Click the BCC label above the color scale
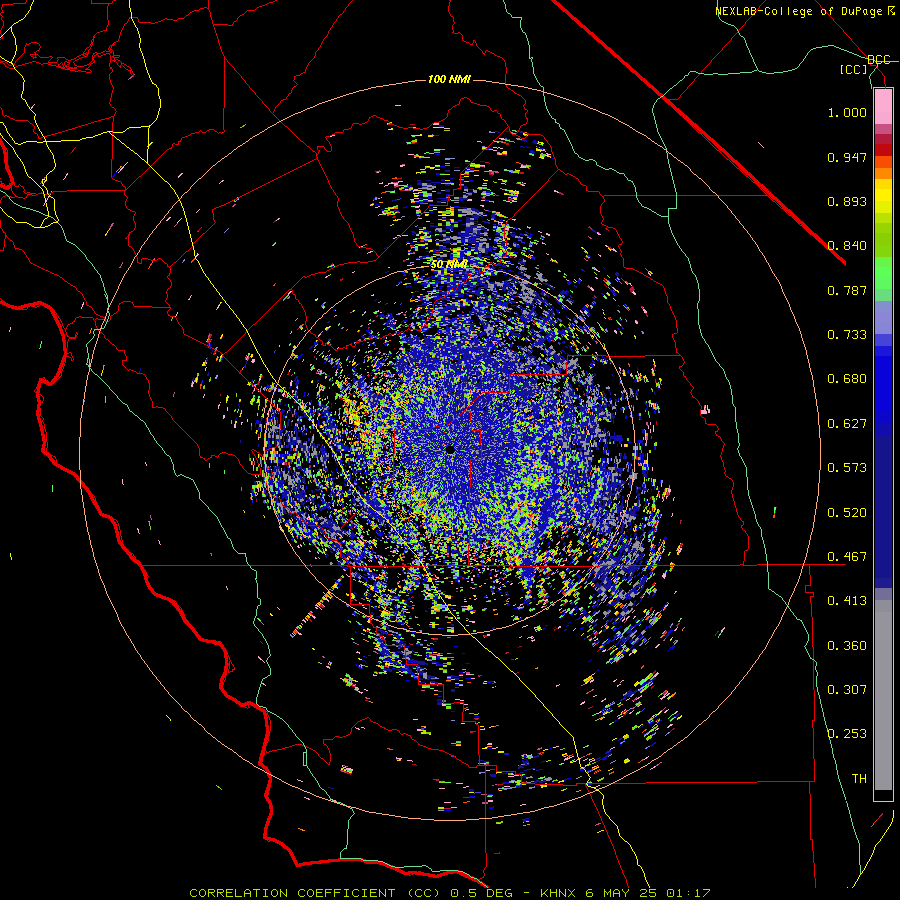Viewport: 900px width, 900px height. (878, 60)
